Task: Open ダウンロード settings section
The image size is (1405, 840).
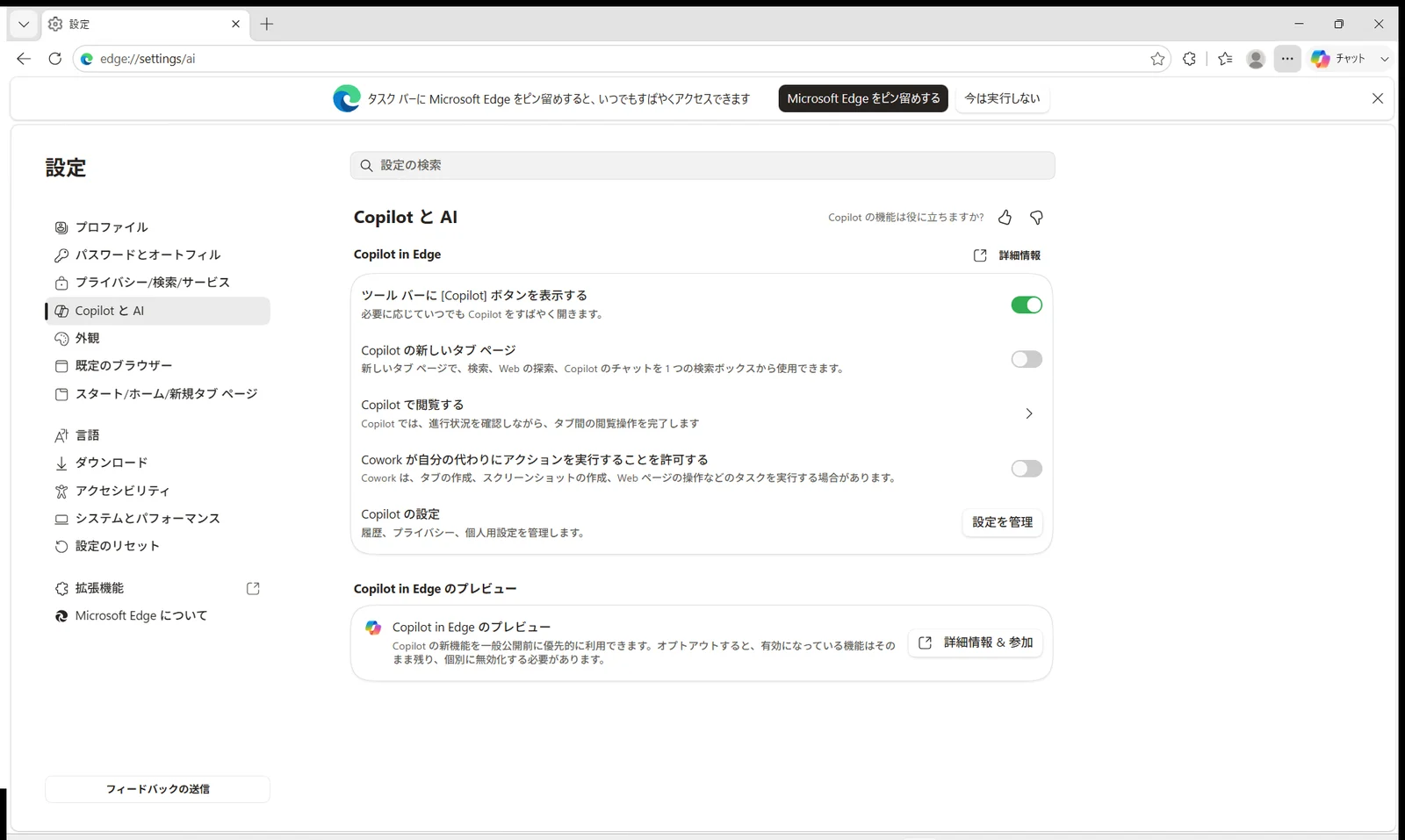Action: point(158,463)
